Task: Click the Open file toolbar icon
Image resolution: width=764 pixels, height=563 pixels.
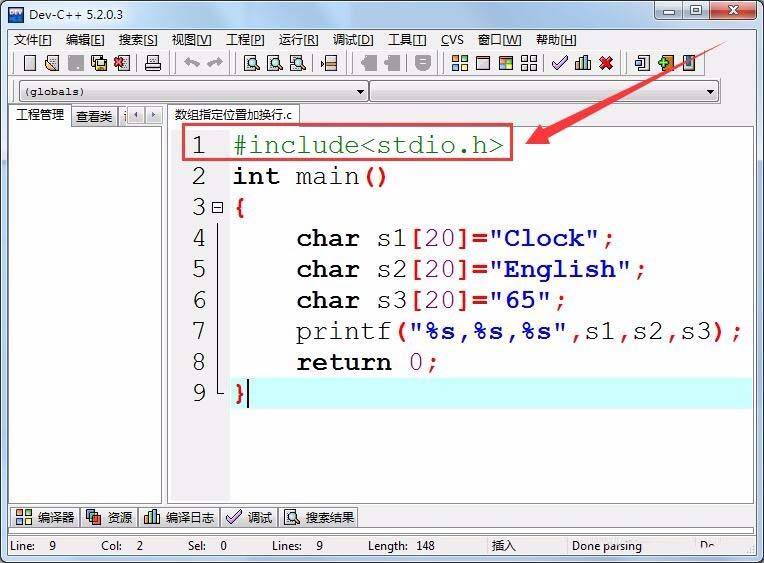Action: click(x=52, y=63)
